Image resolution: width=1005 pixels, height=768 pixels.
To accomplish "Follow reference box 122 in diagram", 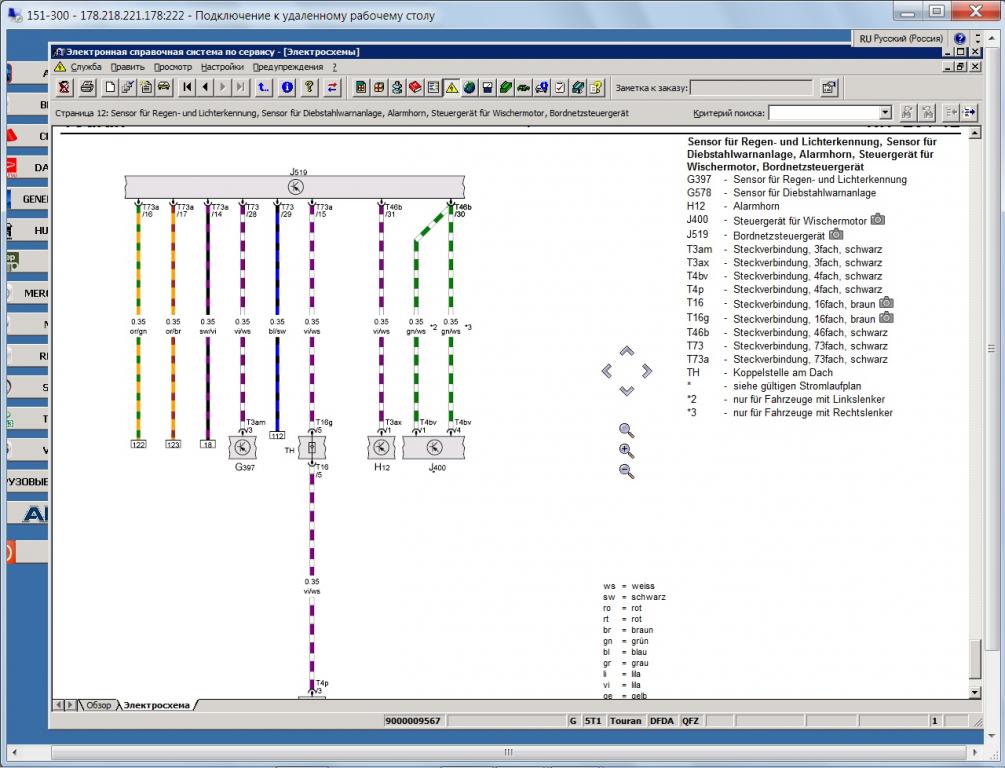I will pos(138,444).
